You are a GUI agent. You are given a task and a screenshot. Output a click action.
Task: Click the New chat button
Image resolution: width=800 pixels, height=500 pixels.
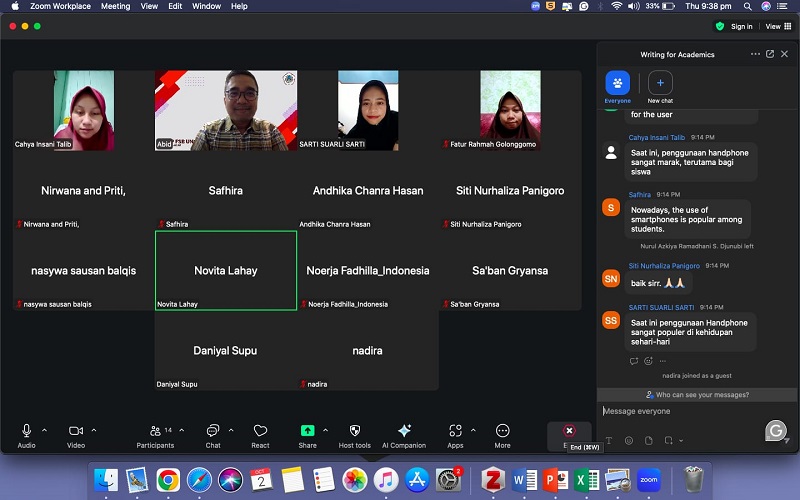tap(660, 83)
